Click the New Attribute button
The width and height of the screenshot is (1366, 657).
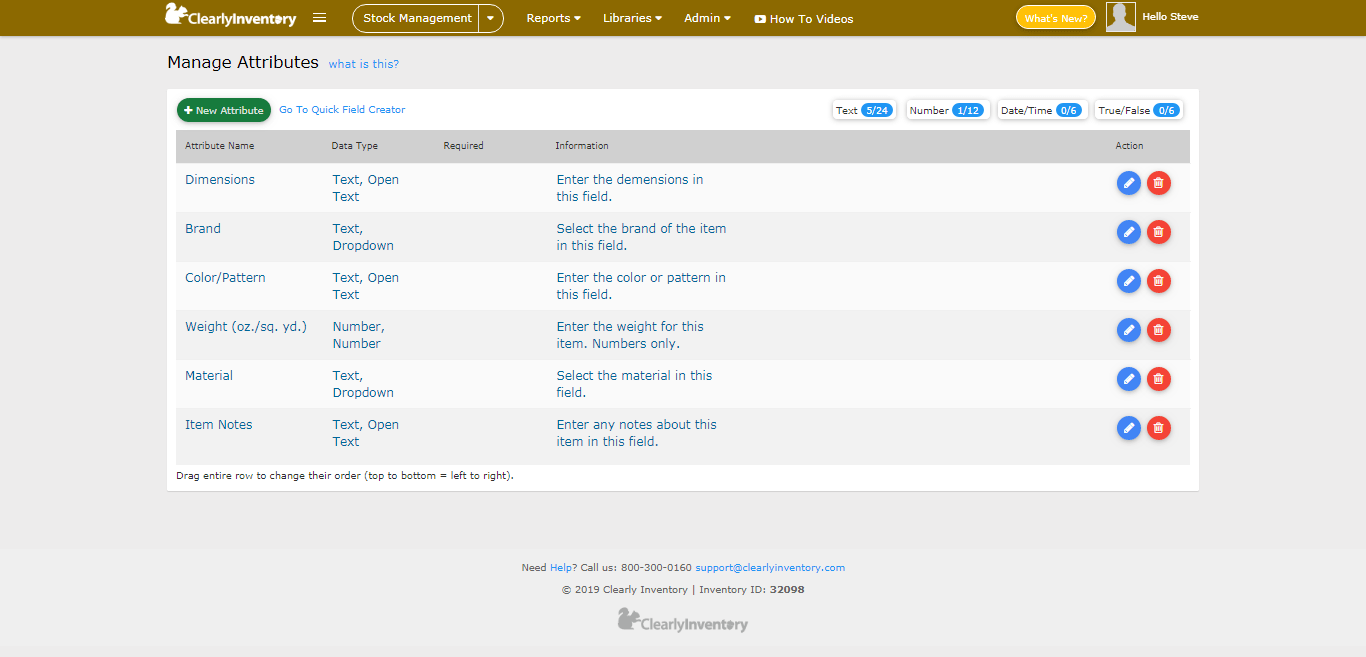224,110
